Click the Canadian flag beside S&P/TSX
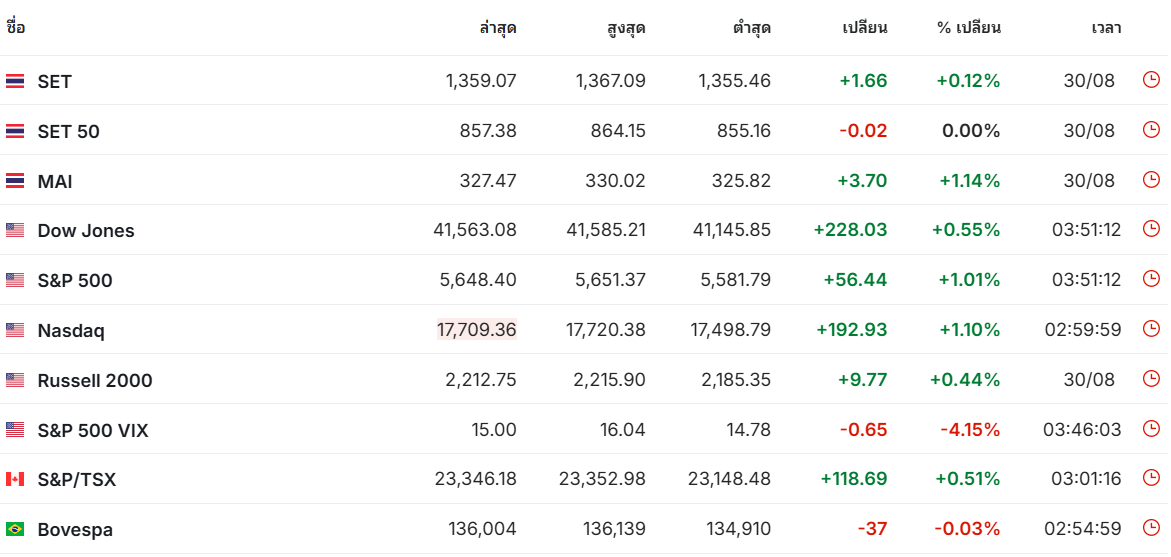 tap(15, 479)
